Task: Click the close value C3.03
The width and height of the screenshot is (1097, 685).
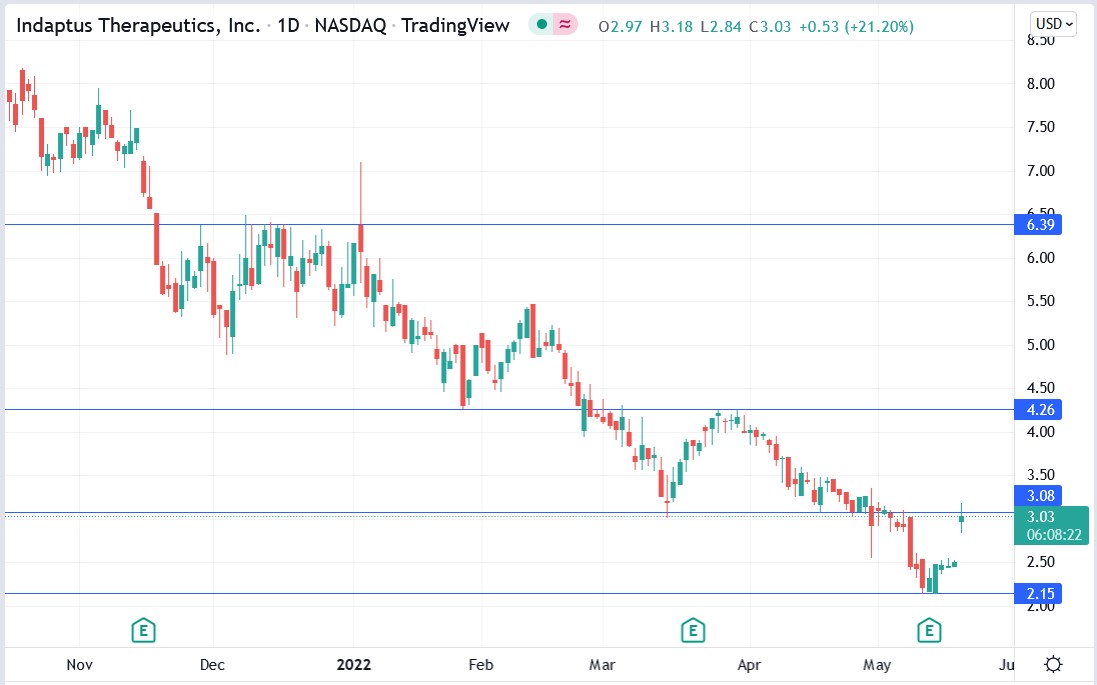Action: (770, 27)
